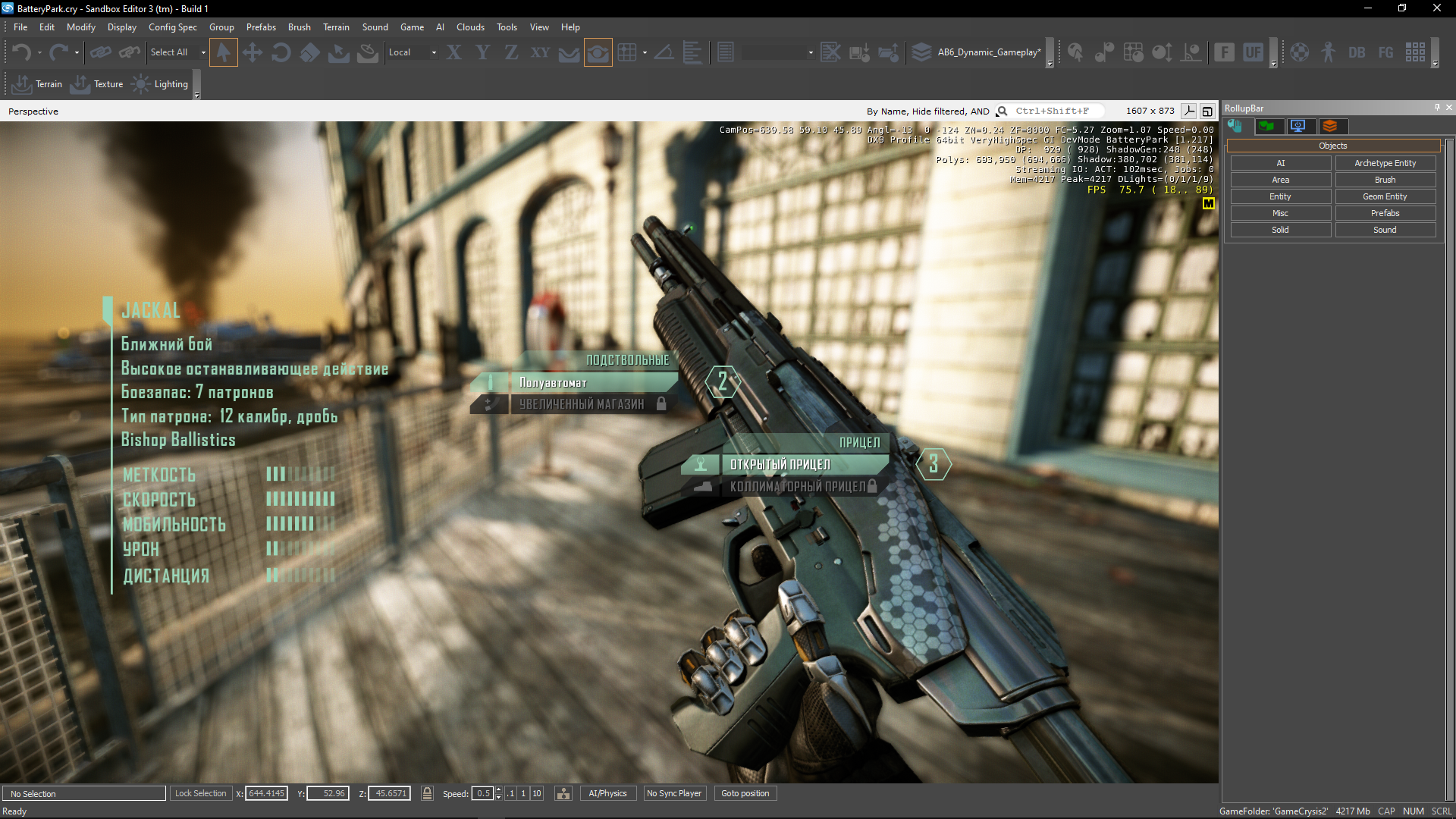Screen dimensions: 1456x819
Task: Toggle the selection lock padlock by Speed
Action: pyautogui.click(x=427, y=793)
